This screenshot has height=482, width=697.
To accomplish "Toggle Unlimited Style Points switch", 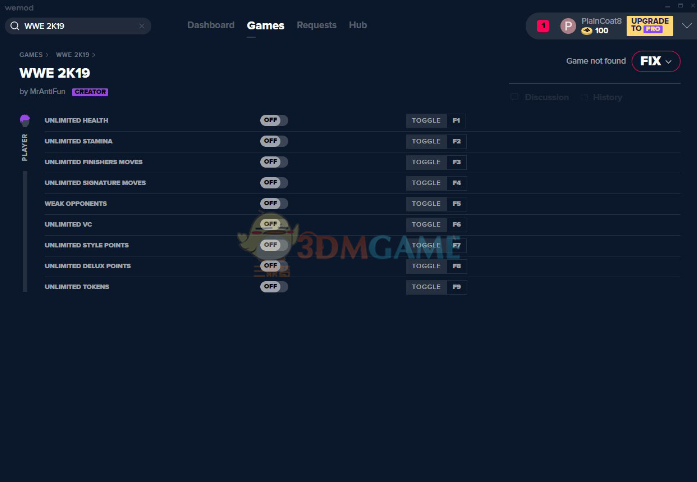I will click(x=274, y=245).
